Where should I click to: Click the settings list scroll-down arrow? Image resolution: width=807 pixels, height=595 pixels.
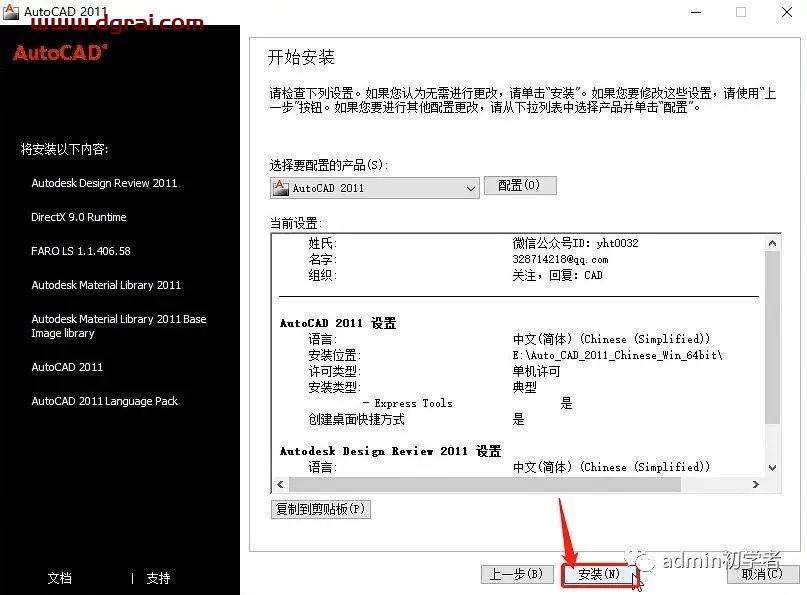point(772,468)
